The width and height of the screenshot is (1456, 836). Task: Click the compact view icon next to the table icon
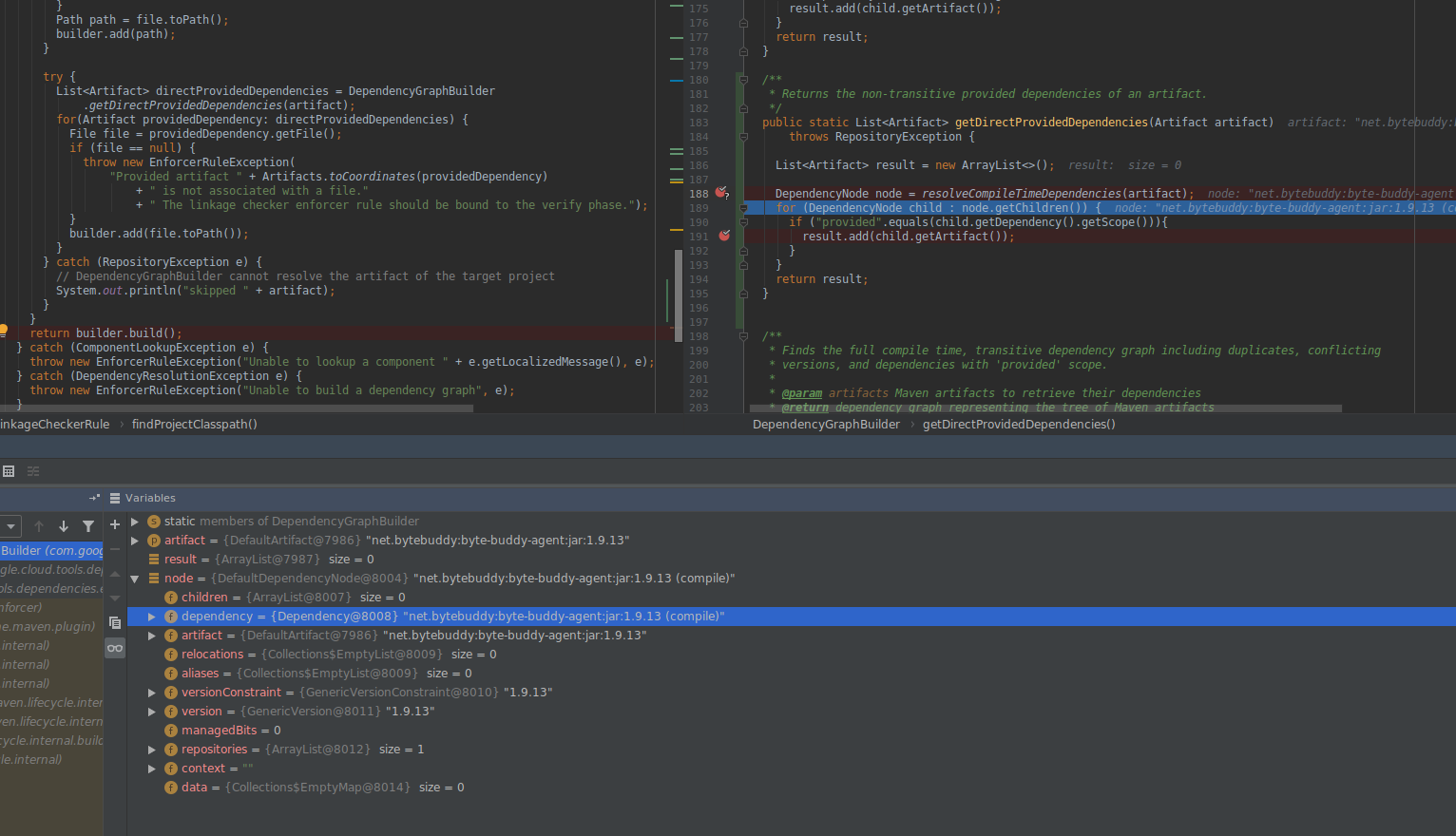(x=32, y=471)
